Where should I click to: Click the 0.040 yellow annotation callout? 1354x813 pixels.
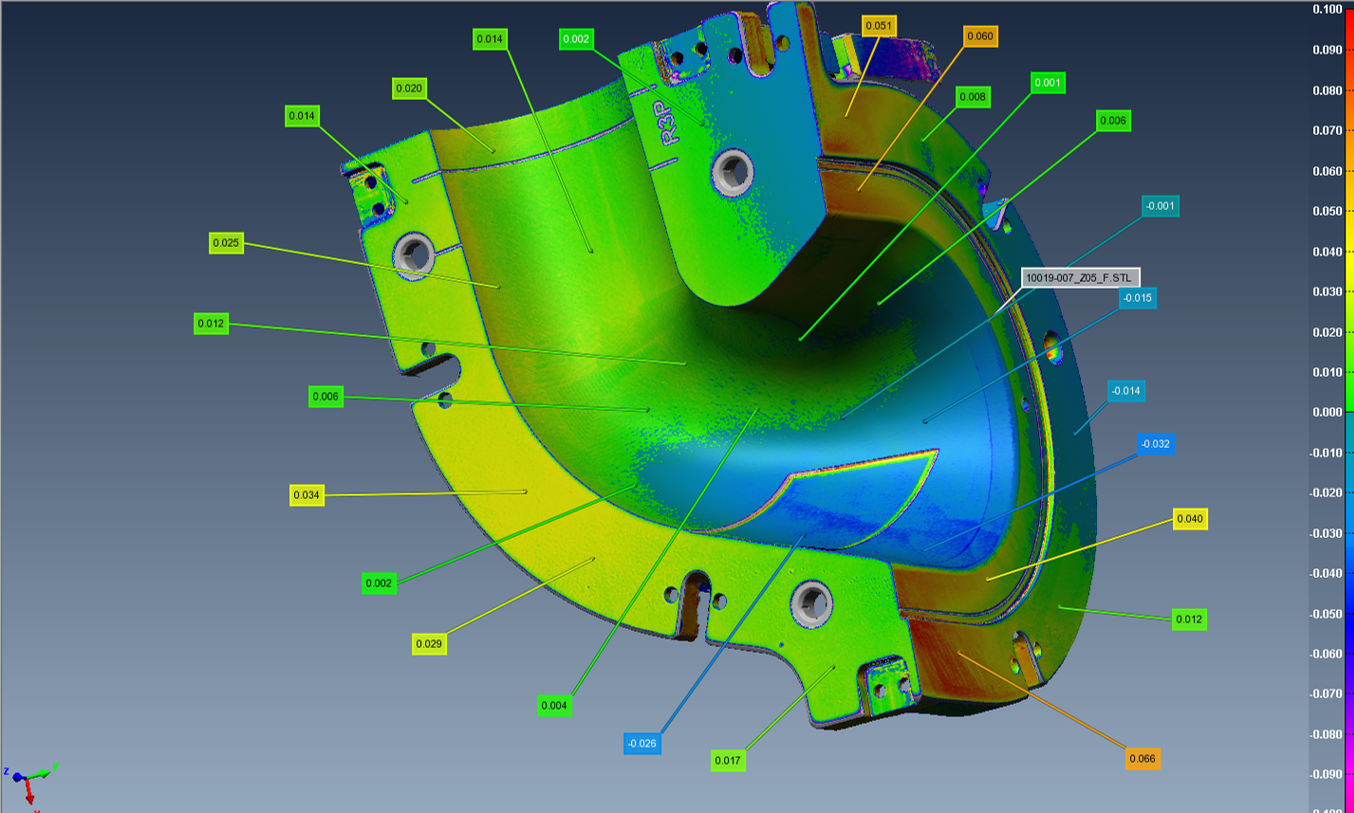[1190, 519]
